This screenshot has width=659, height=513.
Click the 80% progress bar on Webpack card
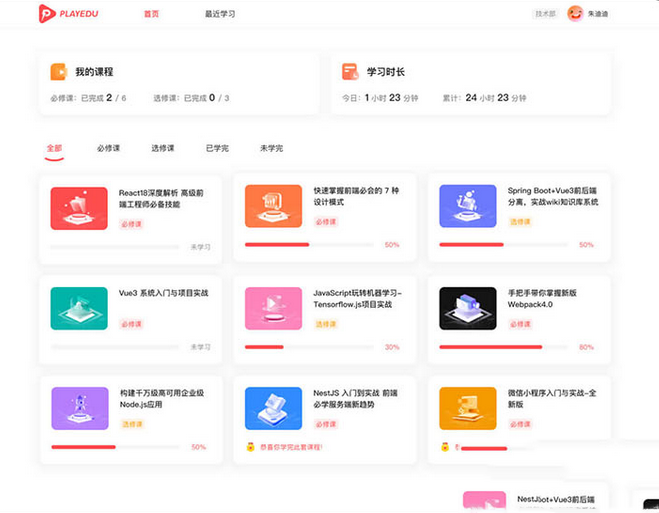503,347
